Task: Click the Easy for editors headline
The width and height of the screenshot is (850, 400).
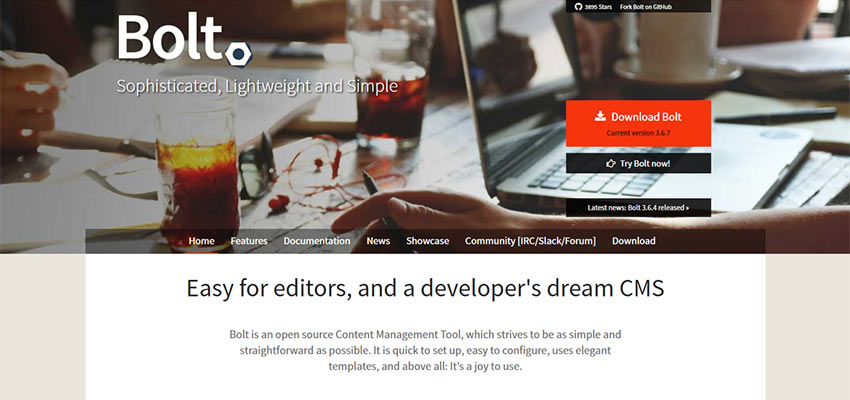Action: 425,288
